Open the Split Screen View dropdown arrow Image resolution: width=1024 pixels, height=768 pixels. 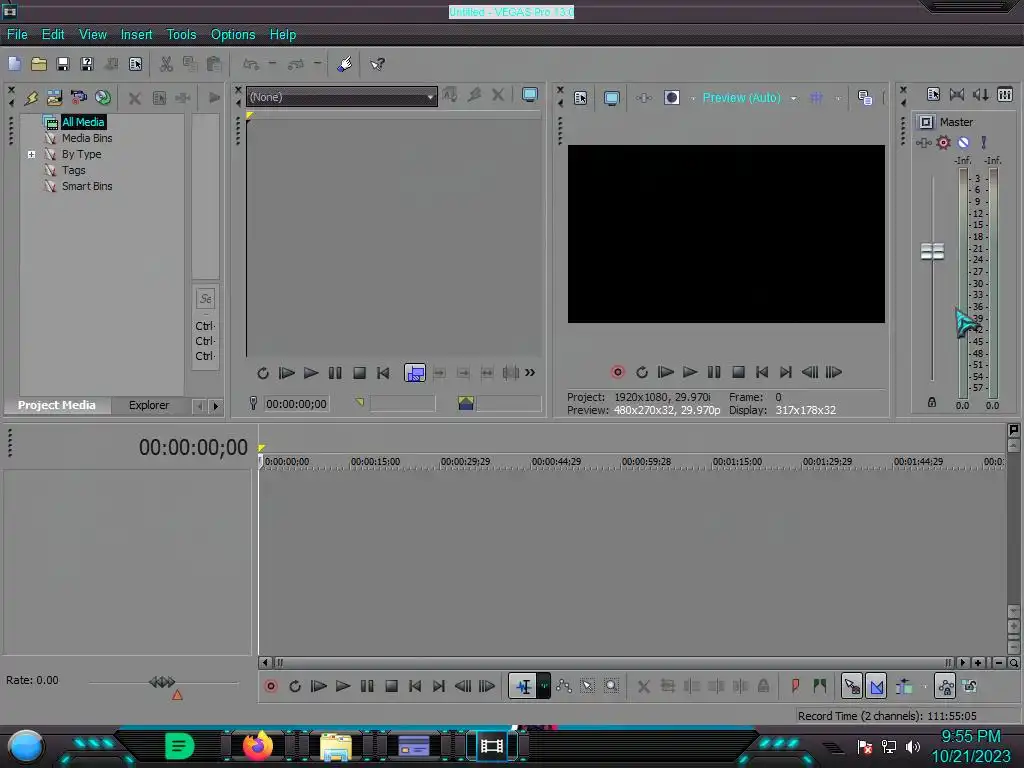(x=692, y=99)
